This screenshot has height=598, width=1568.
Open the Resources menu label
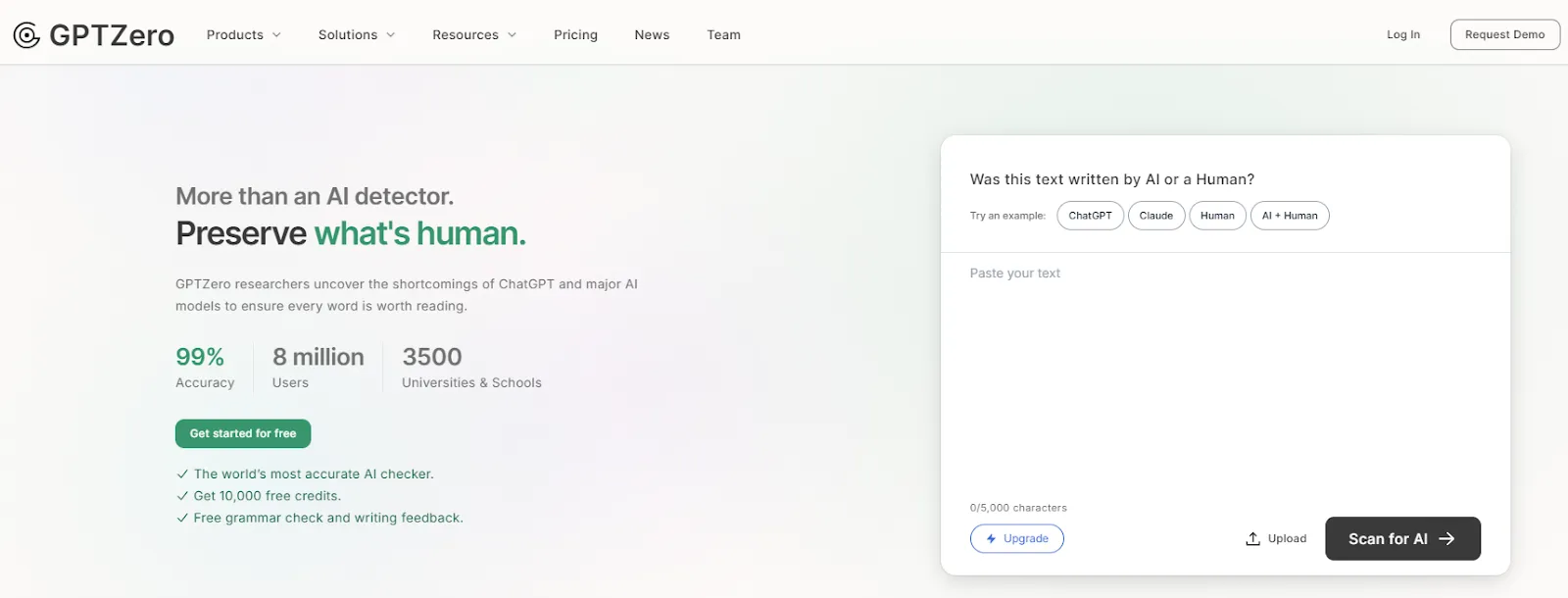465,34
